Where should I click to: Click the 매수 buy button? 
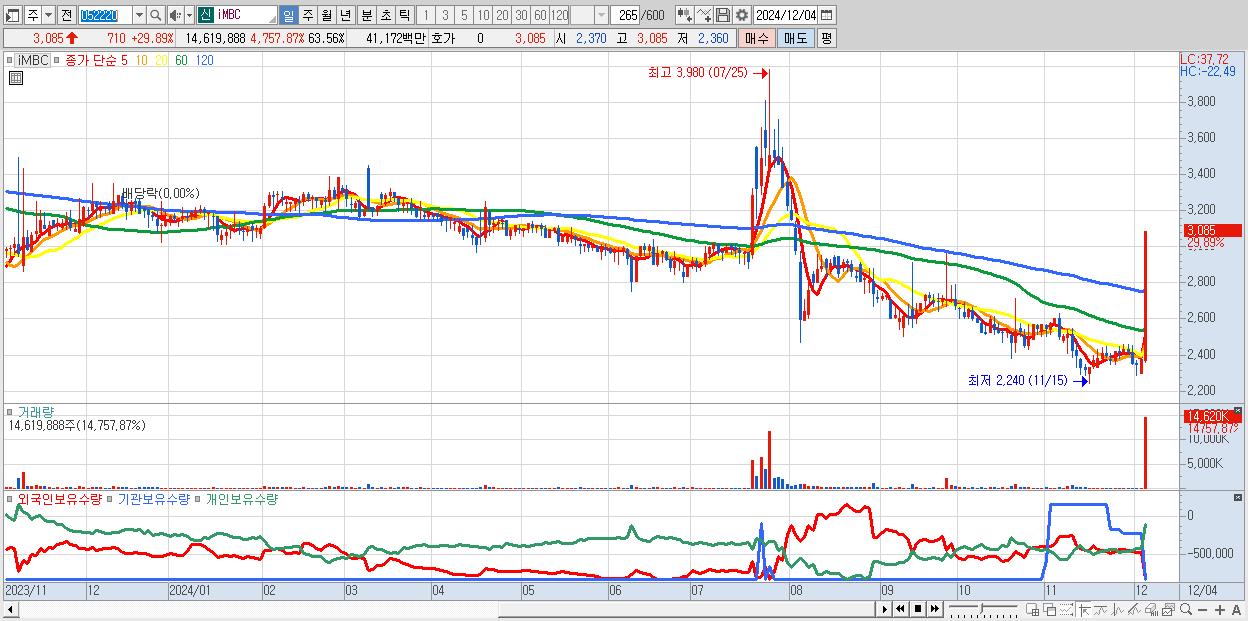click(757, 38)
